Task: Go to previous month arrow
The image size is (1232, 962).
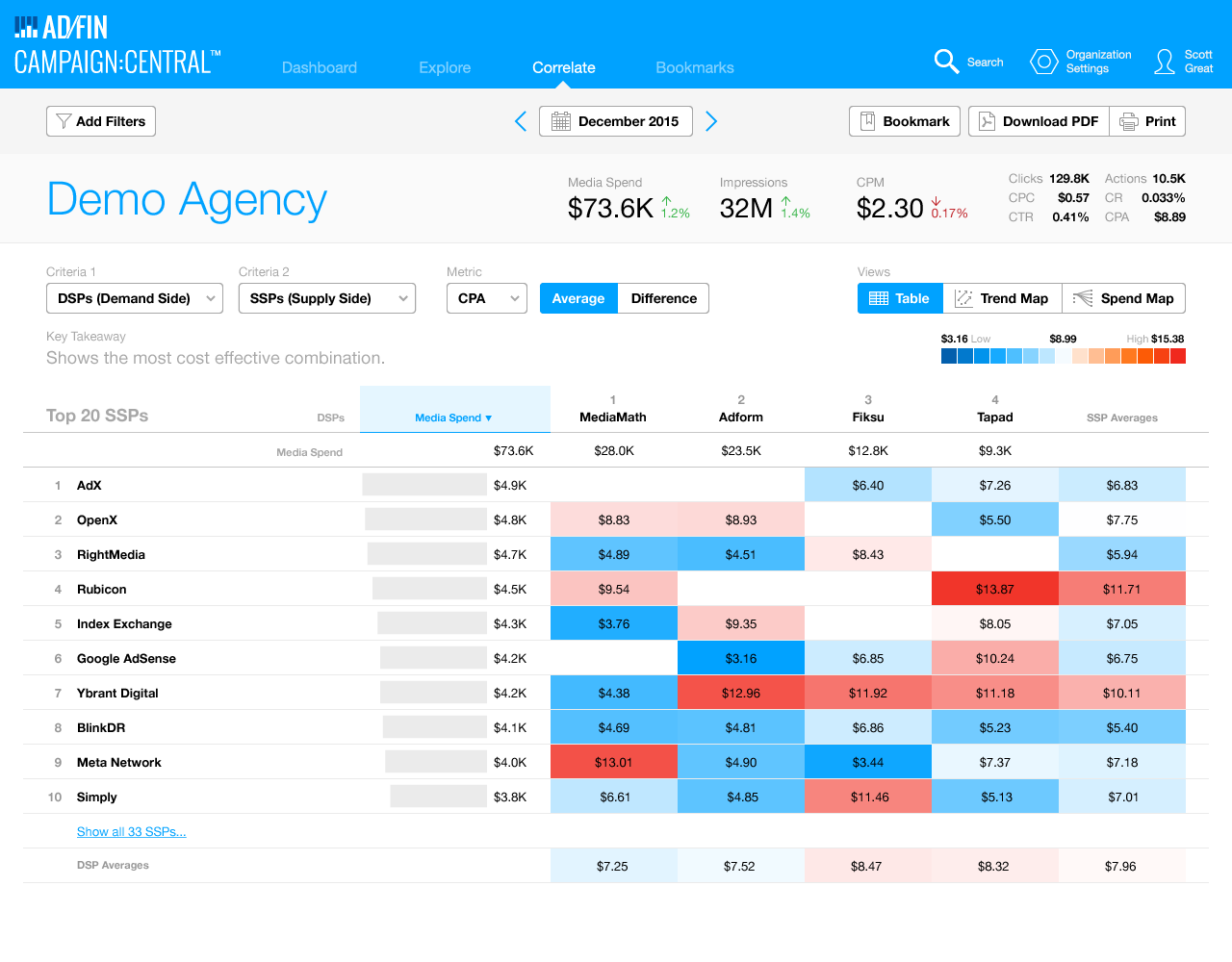Action: (x=521, y=121)
